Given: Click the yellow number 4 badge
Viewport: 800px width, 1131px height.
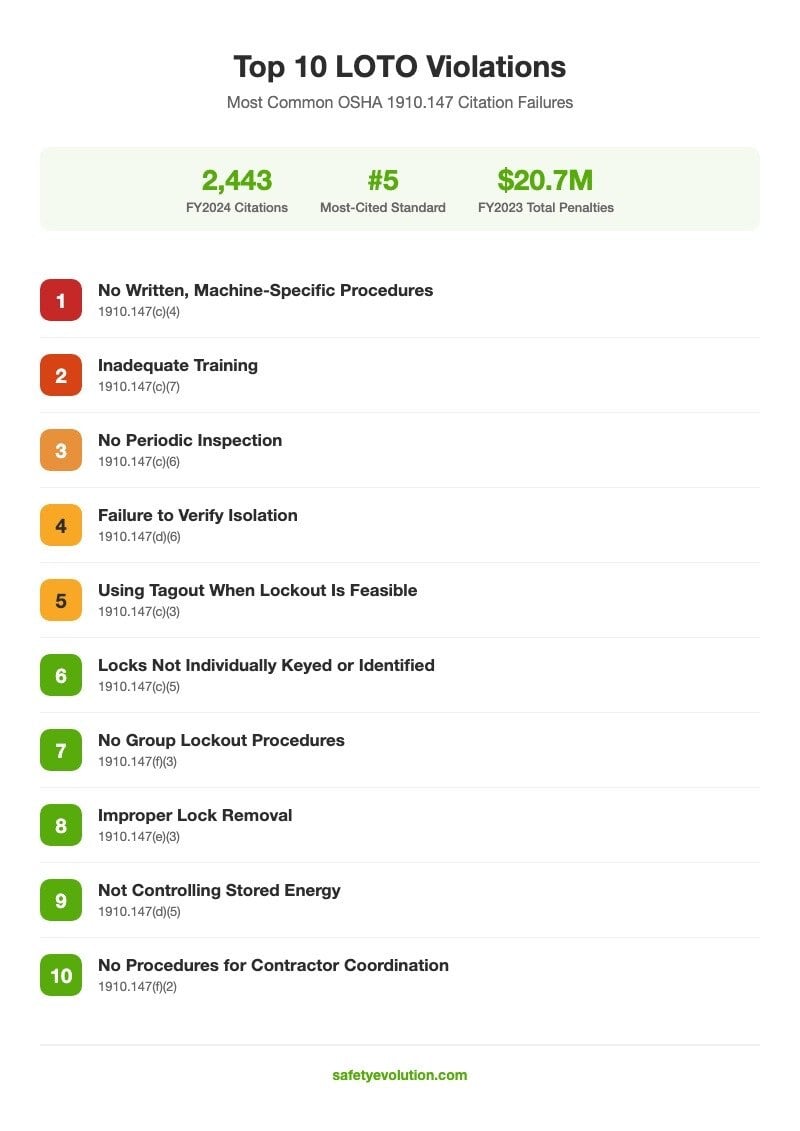Looking at the screenshot, I should tap(61, 525).
